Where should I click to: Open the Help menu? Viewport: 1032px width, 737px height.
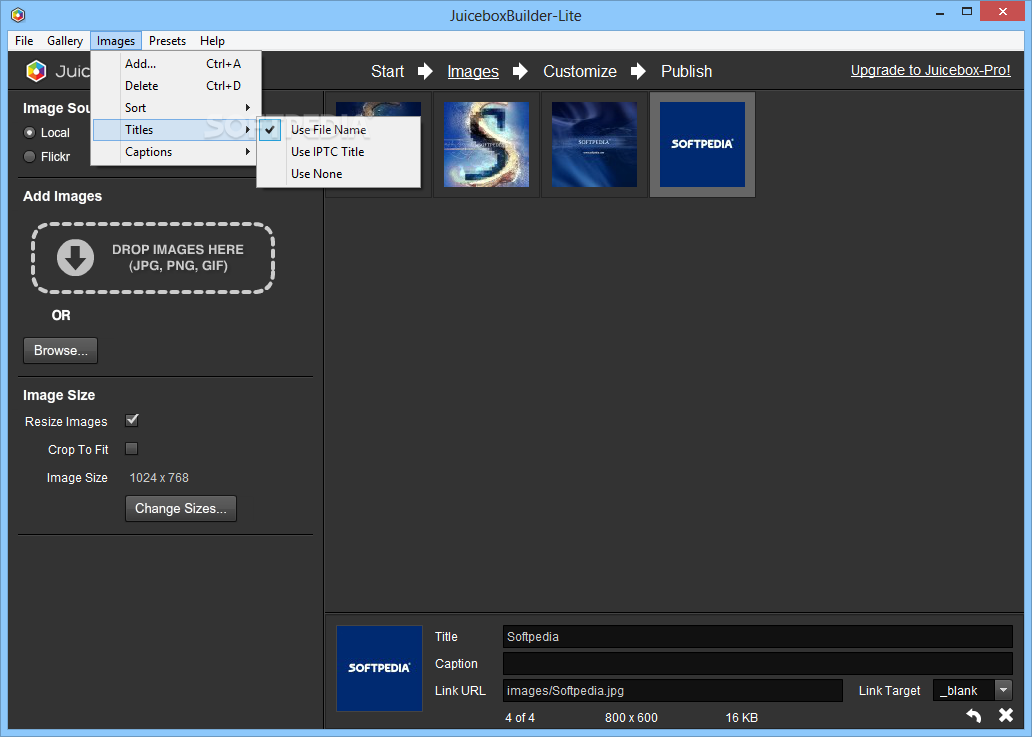pos(212,41)
